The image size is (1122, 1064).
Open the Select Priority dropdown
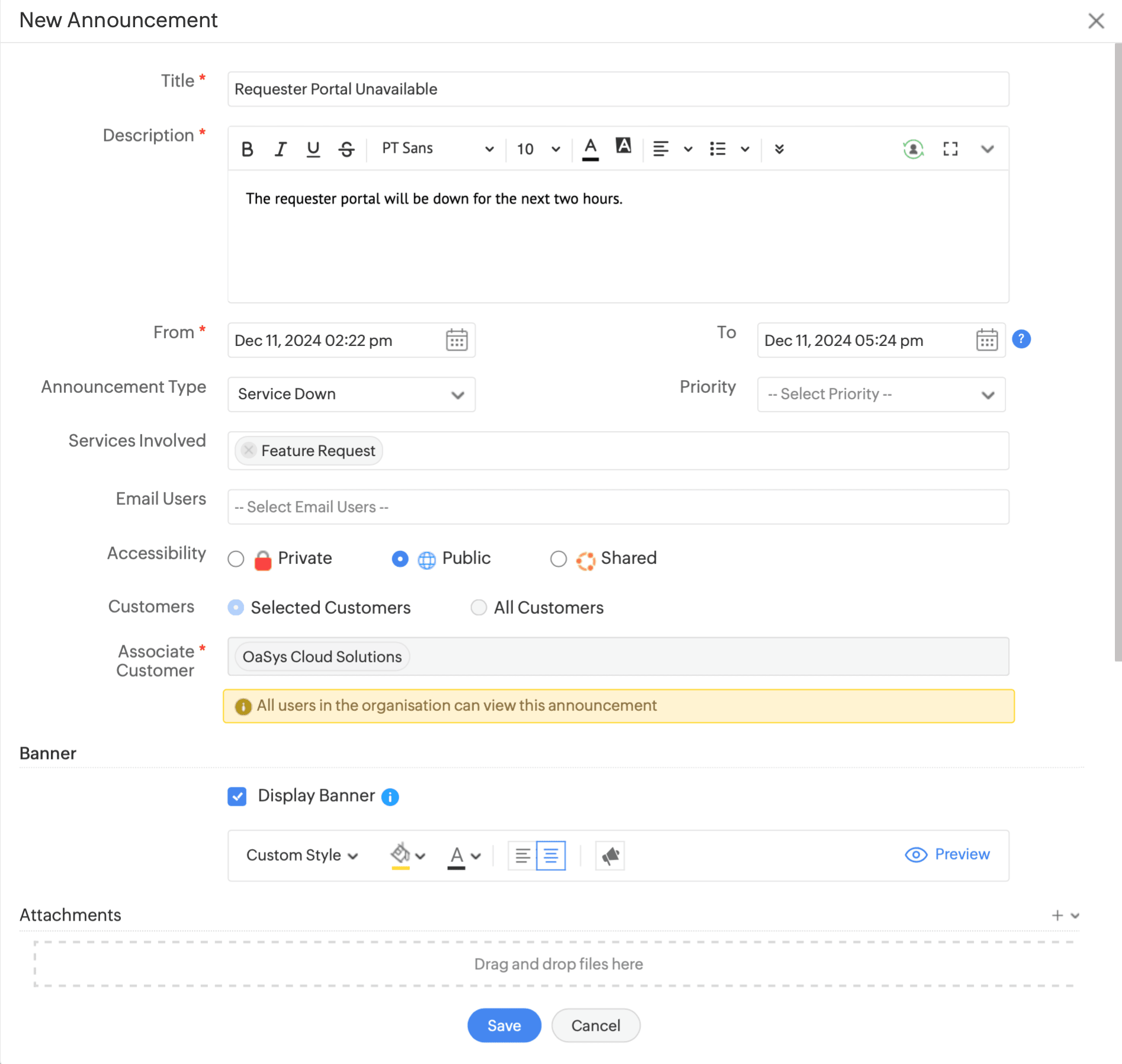[x=881, y=395]
